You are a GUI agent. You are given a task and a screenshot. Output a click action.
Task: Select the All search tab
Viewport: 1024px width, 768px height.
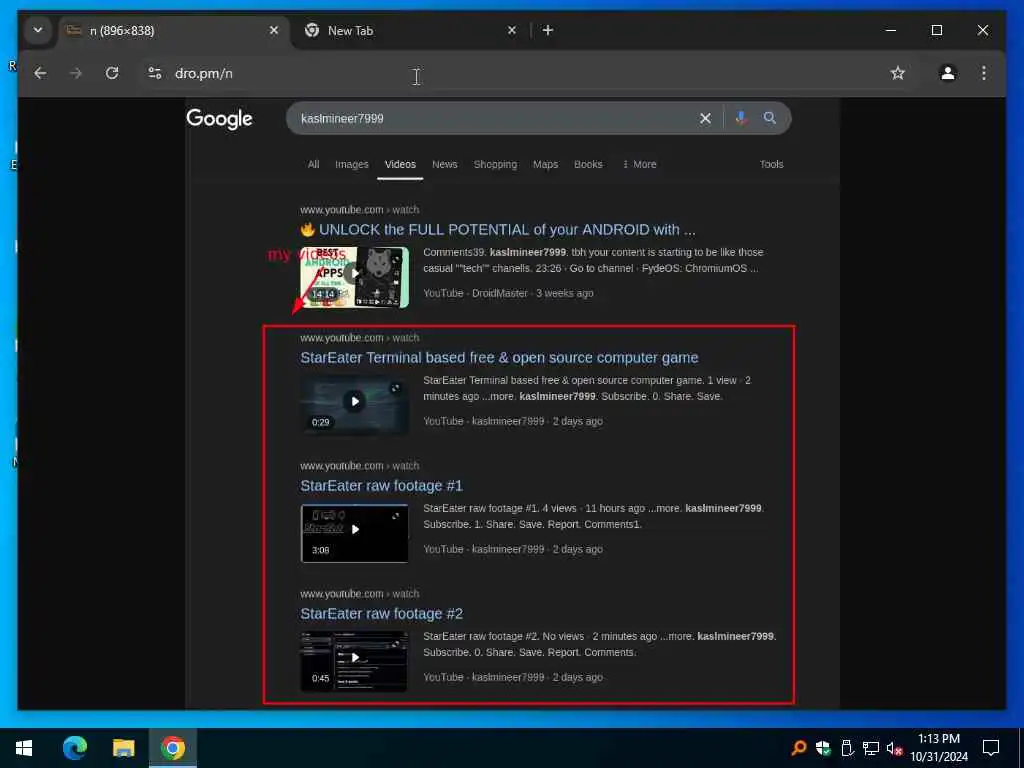313,165
